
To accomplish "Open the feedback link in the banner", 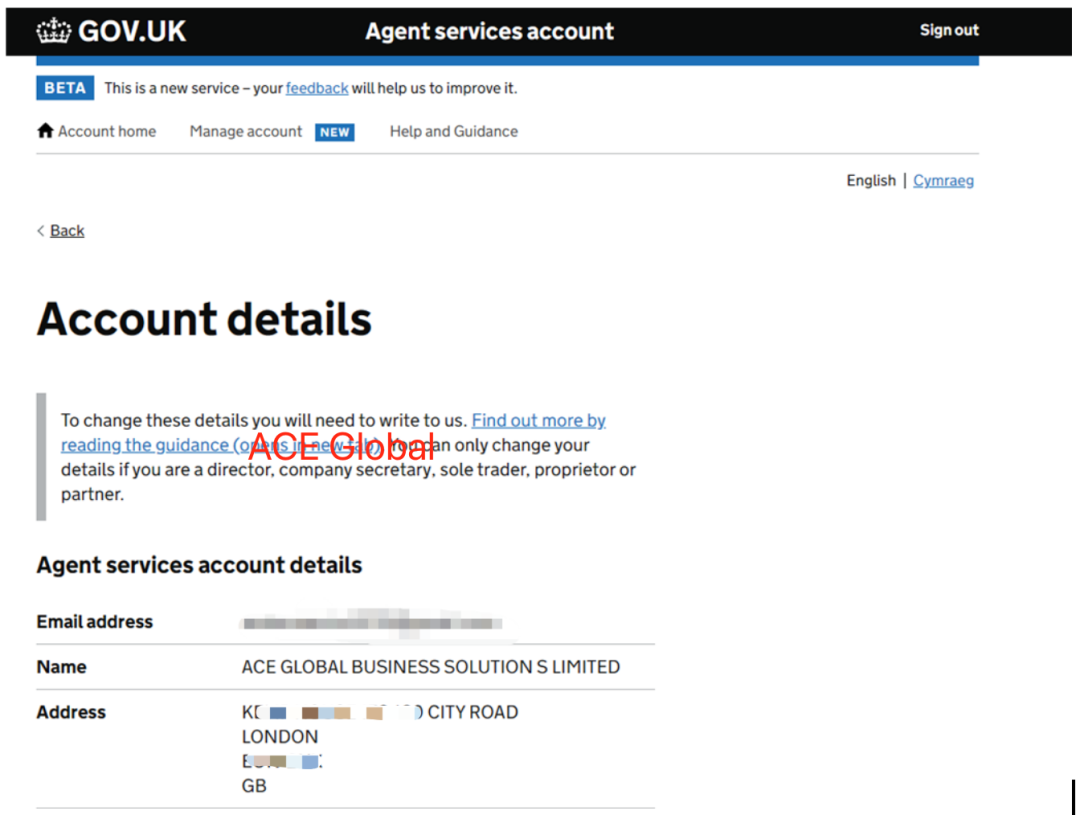I will [x=317, y=88].
